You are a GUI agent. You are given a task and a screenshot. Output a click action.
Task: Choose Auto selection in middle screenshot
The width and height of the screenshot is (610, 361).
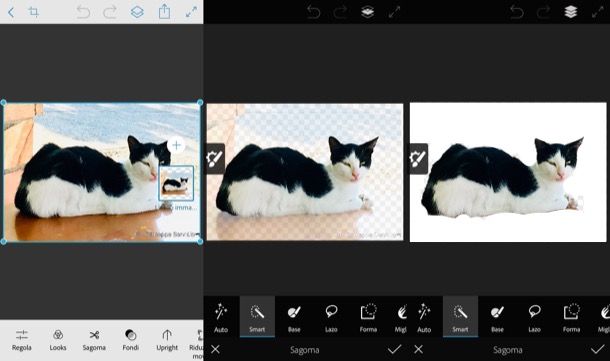pyautogui.click(x=221, y=318)
